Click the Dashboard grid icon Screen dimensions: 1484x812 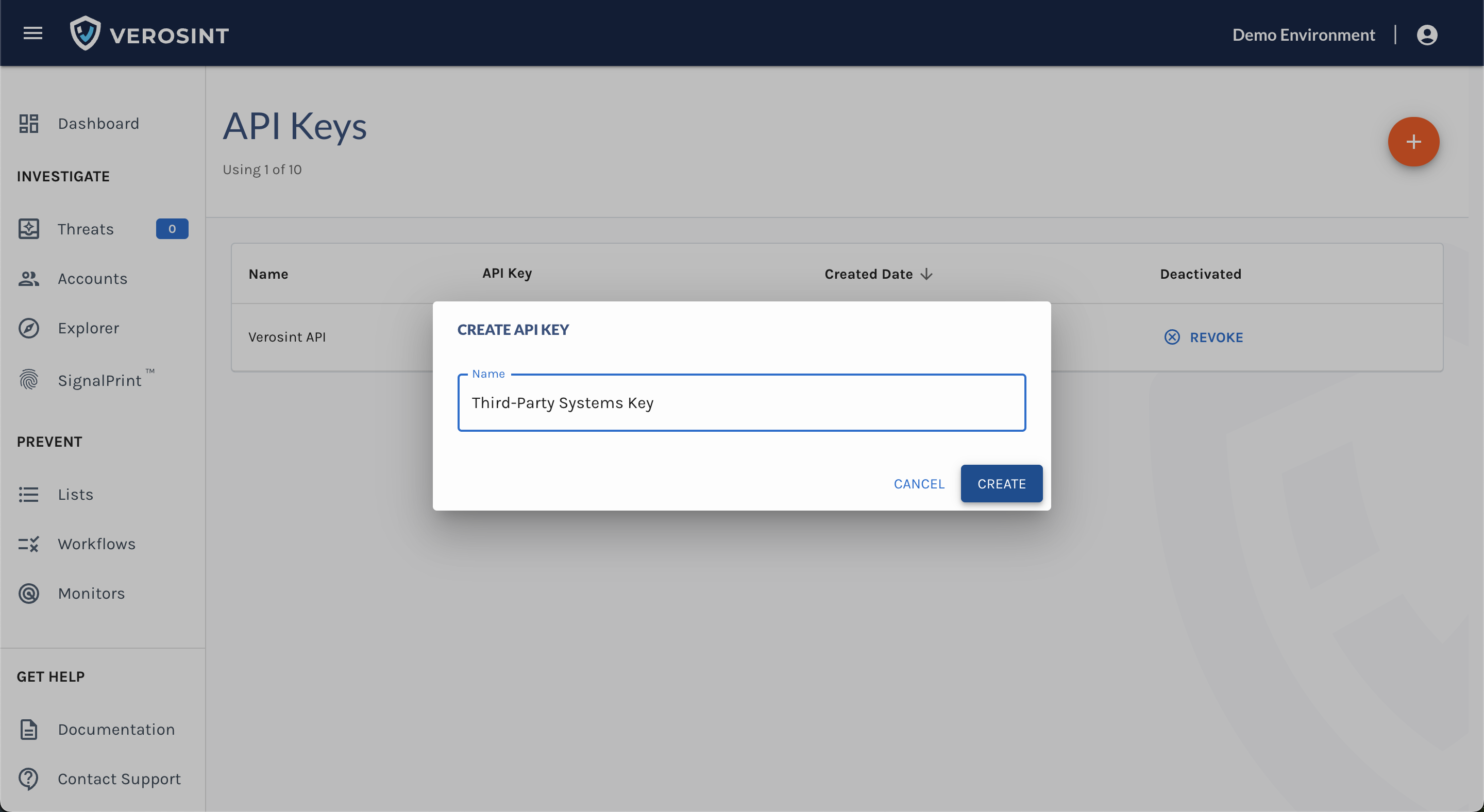click(x=29, y=123)
